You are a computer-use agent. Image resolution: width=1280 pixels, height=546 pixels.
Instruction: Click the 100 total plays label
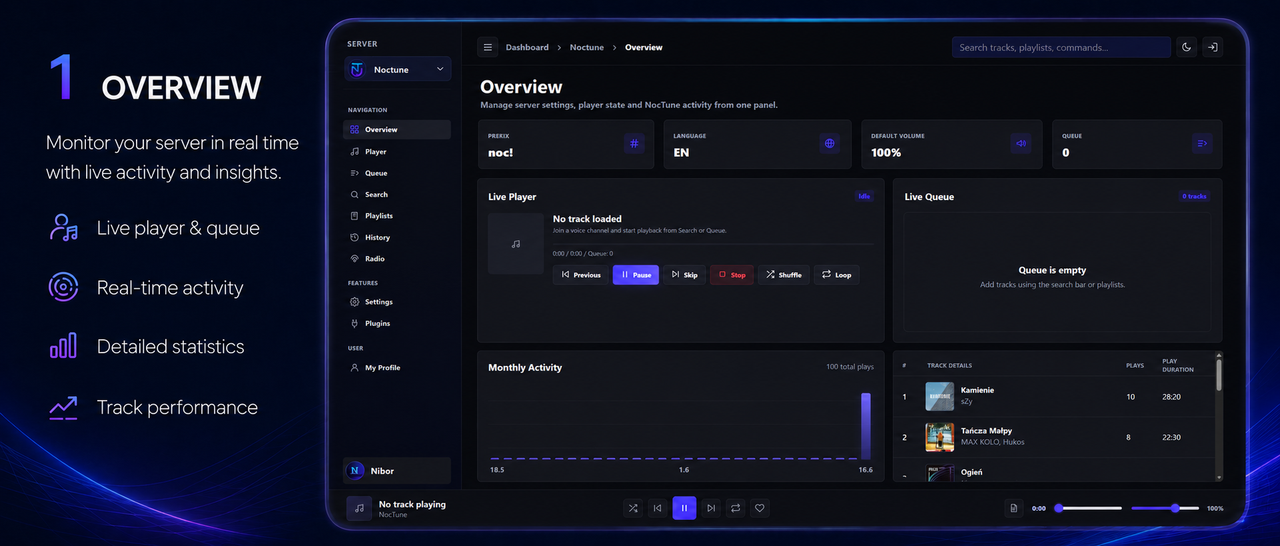[850, 367]
